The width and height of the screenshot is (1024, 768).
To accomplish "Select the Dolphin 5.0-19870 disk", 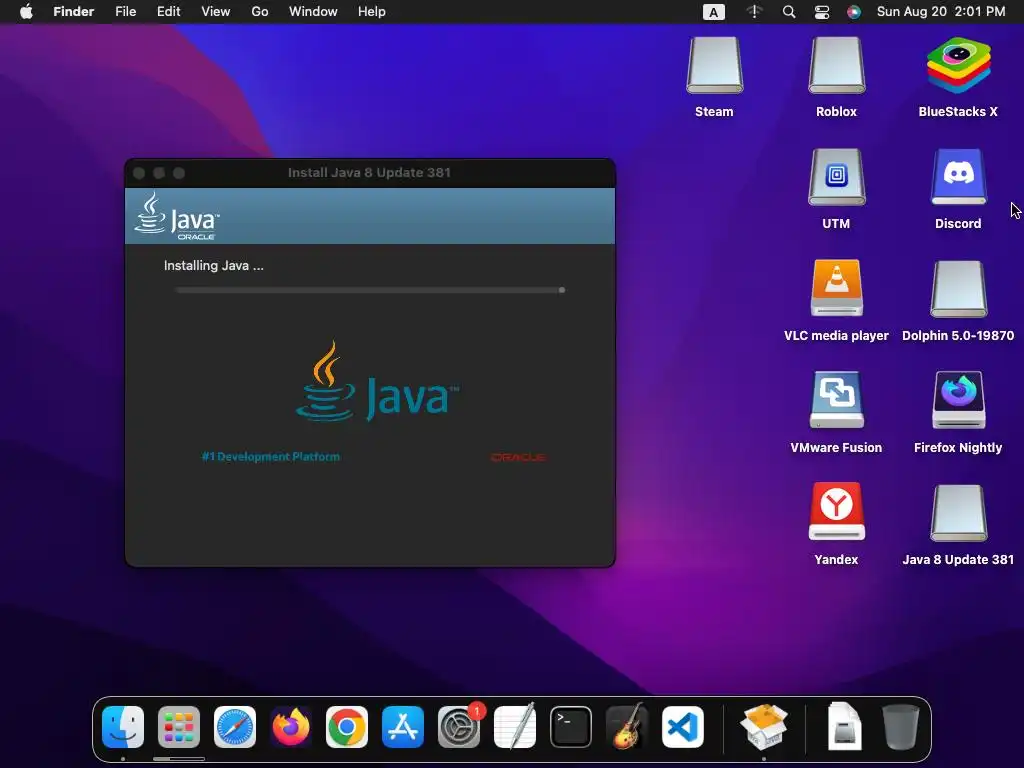I will pos(958,289).
